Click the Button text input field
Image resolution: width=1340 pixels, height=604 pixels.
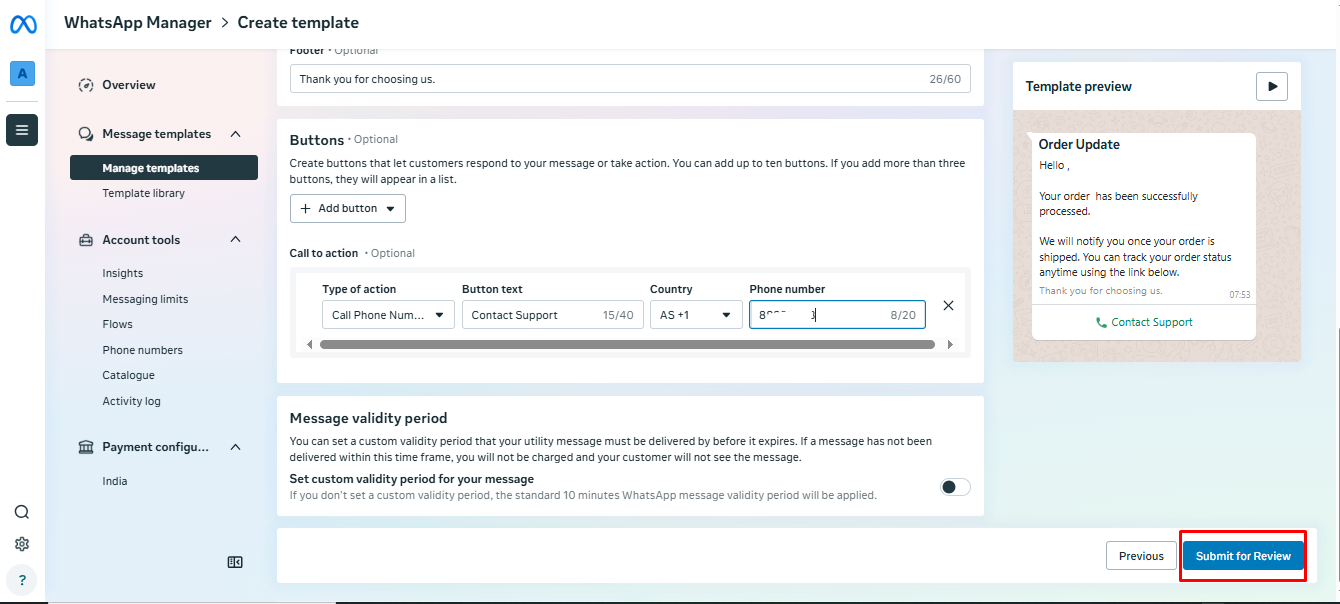552,315
